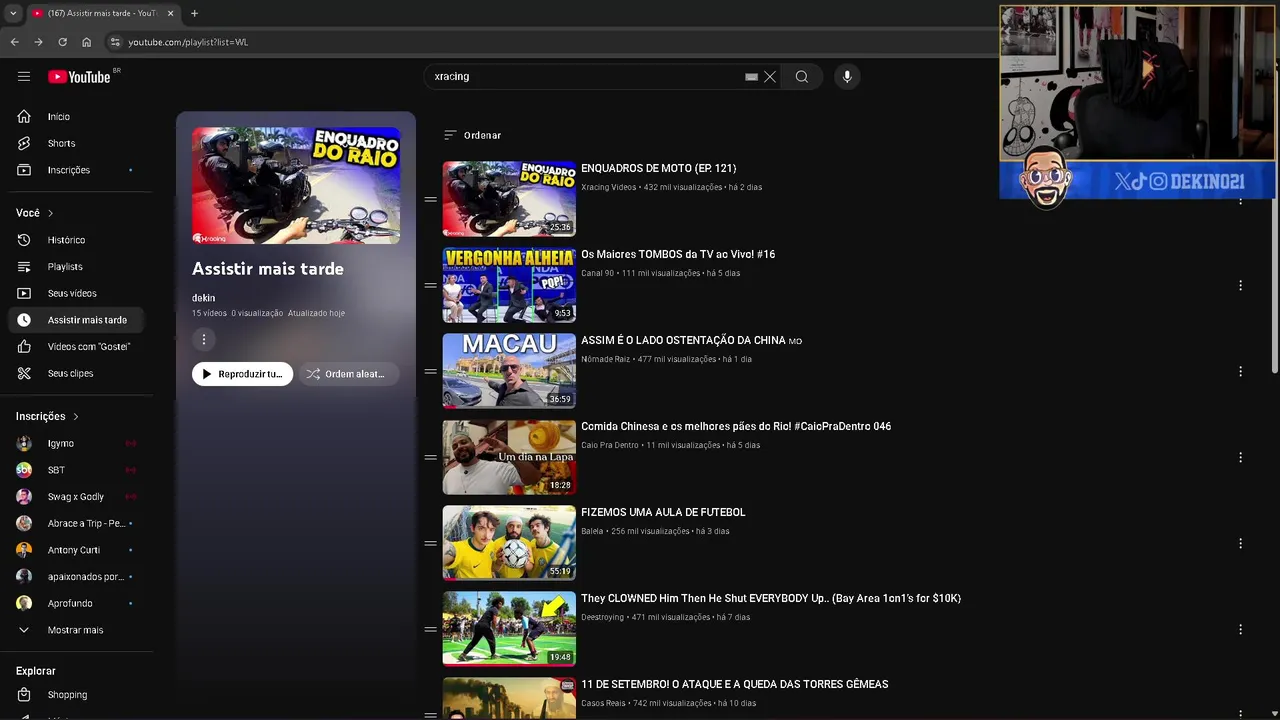Open options for AULA DE FUTEBOL video
The width and height of the screenshot is (1280, 720).
(x=1240, y=543)
